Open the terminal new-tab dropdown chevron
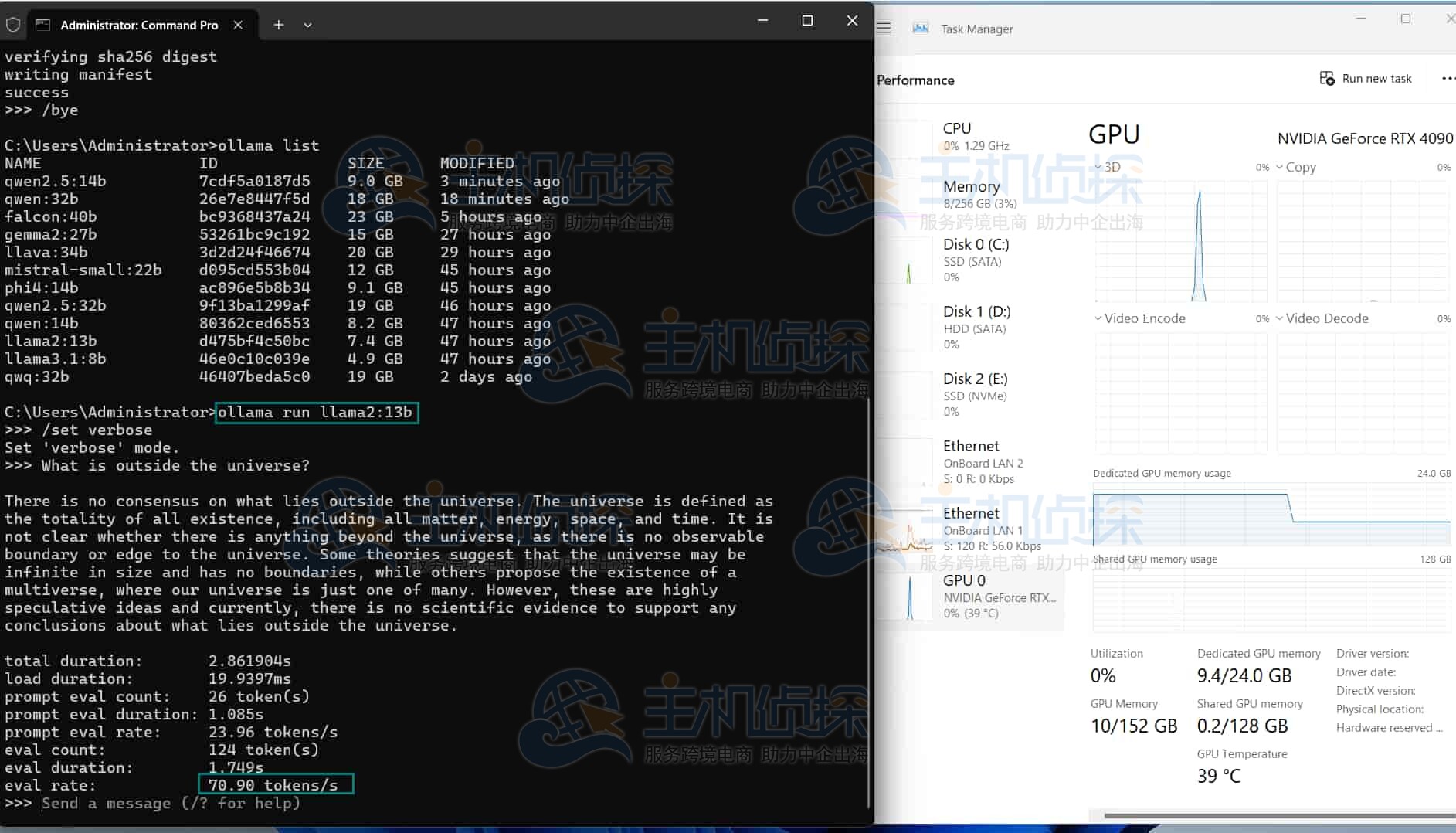The height and width of the screenshot is (833, 1456). [x=307, y=25]
